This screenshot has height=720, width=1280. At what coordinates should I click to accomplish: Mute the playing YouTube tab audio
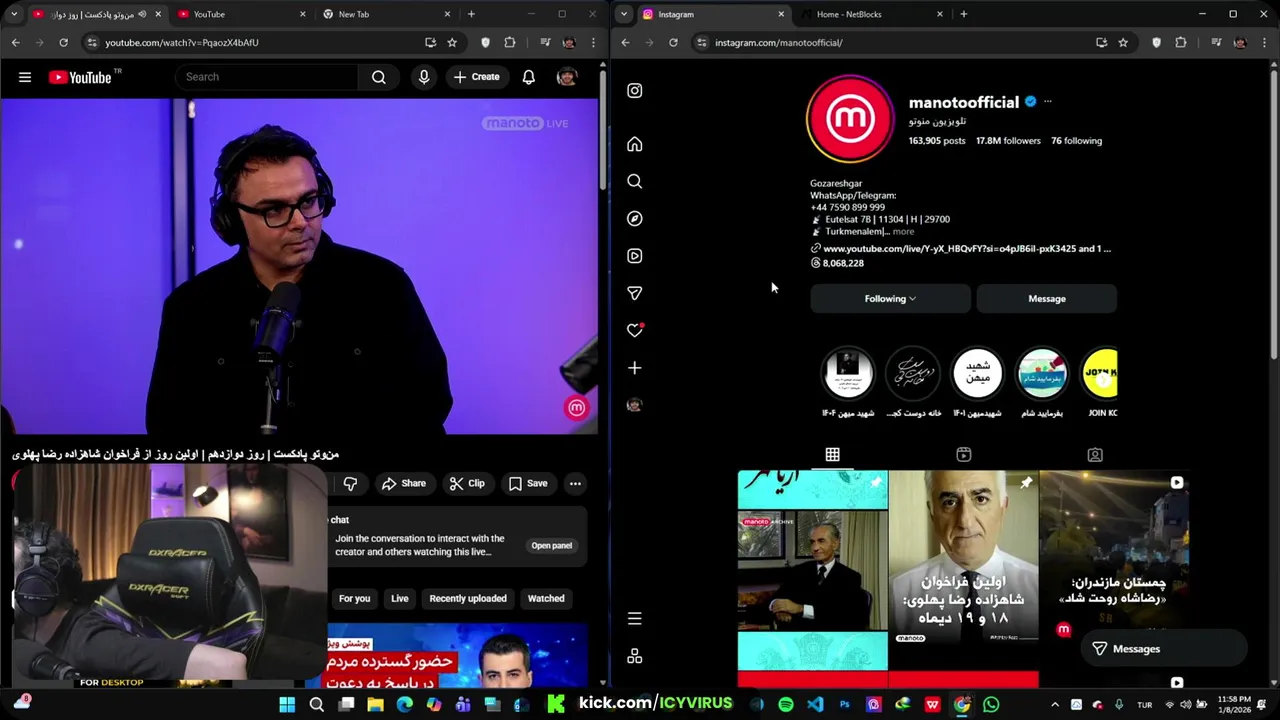[142, 14]
